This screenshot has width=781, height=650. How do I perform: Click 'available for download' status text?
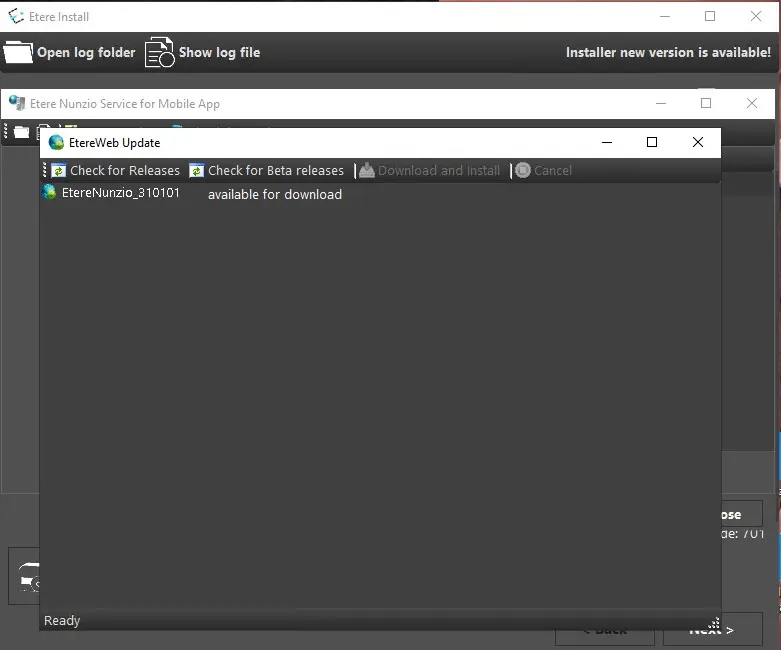[x=275, y=194]
